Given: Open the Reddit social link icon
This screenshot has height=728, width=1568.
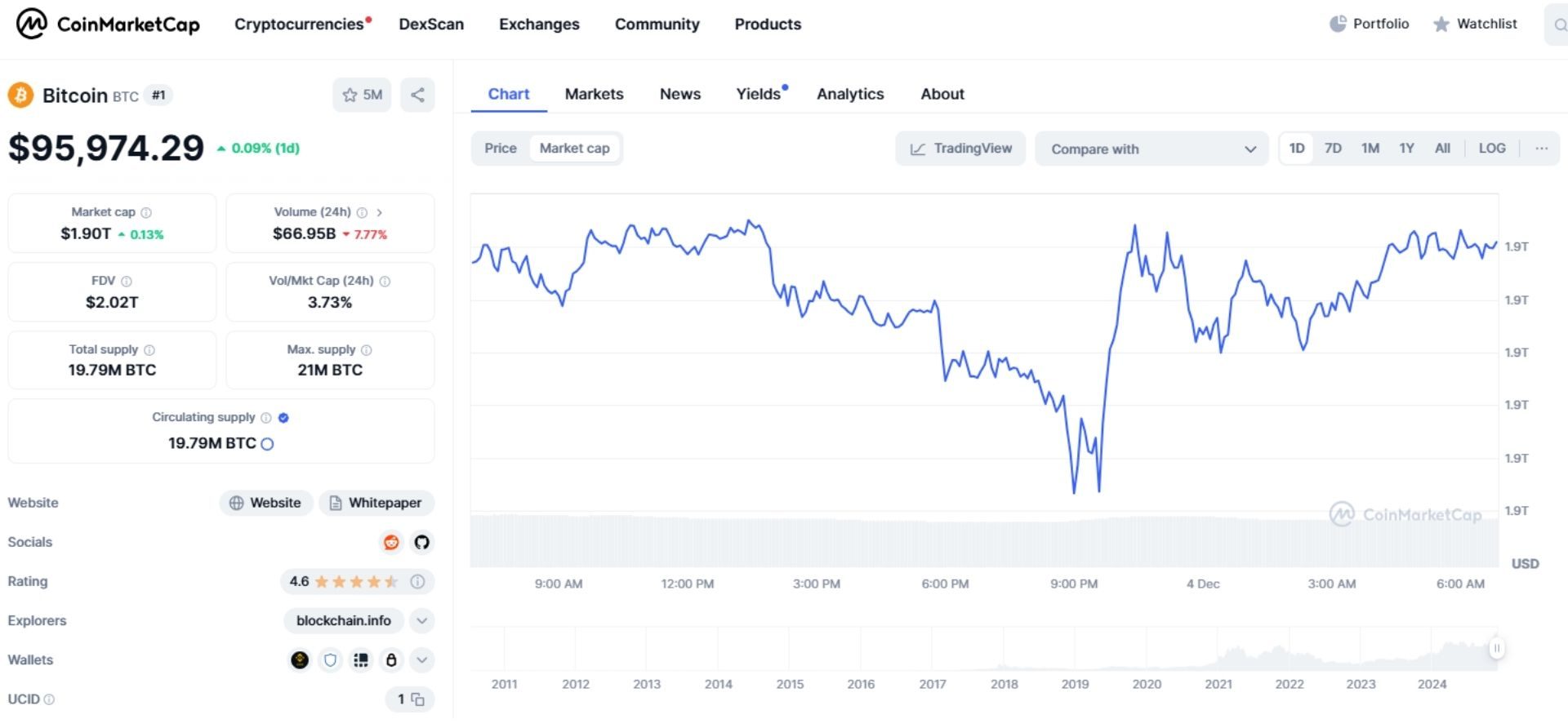Looking at the screenshot, I should click(x=391, y=543).
